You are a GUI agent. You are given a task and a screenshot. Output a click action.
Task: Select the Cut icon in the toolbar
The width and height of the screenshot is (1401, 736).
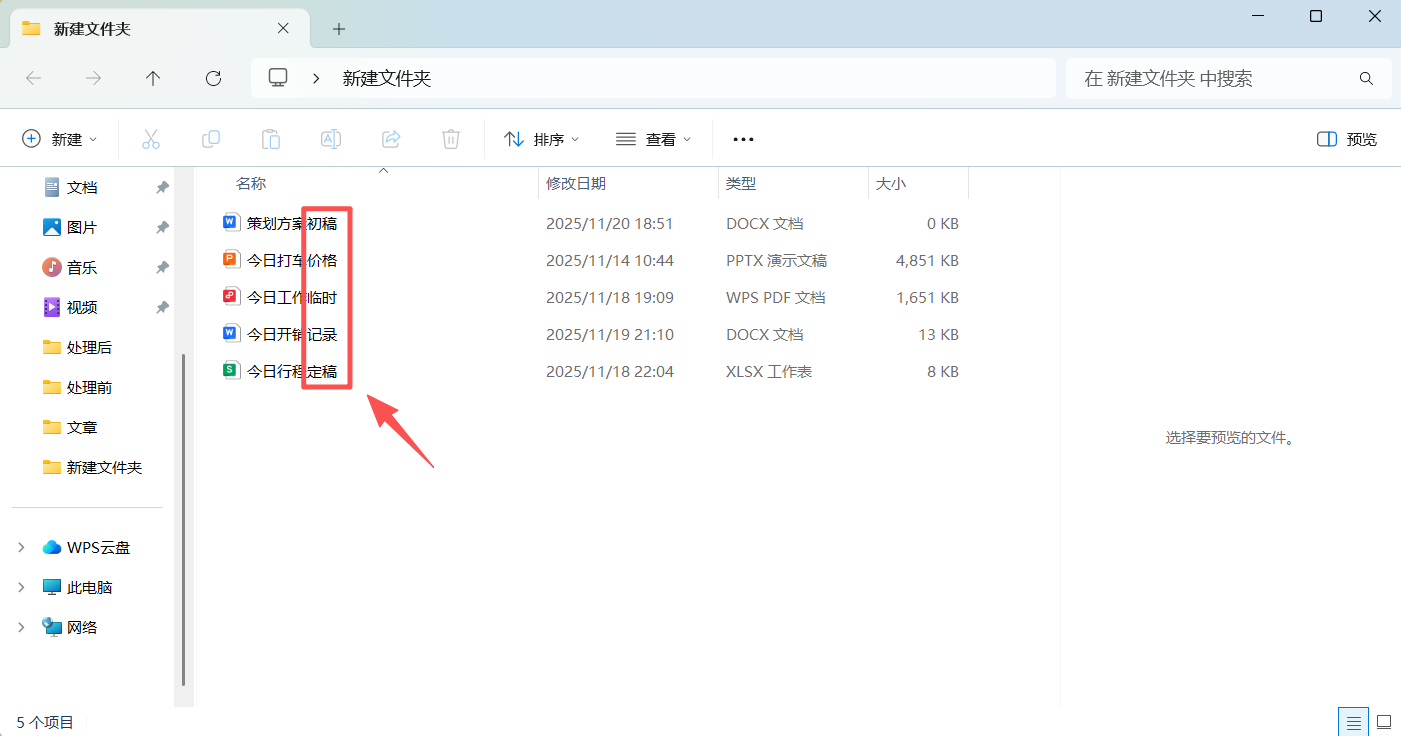(x=151, y=139)
